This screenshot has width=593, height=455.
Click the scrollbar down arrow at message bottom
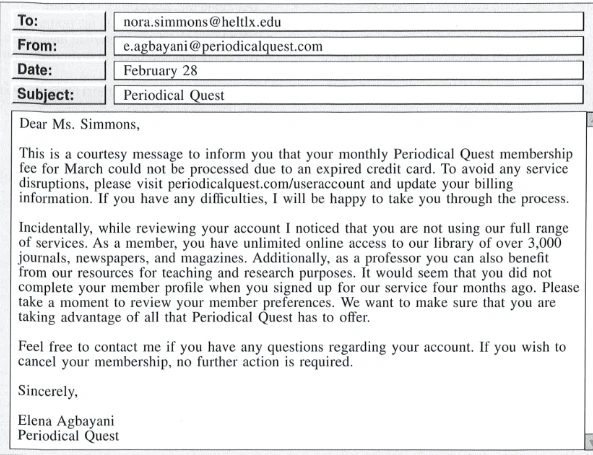pos(590,443)
